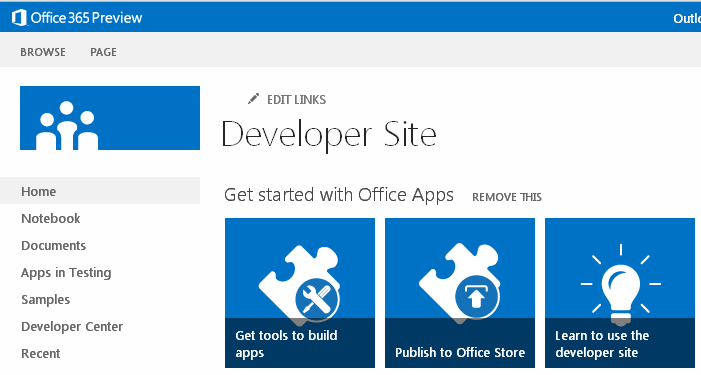Image resolution: width=701 pixels, height=375 pixels.
Task: Open Notebook from the left navigation
Action: [x=51, y=219]
